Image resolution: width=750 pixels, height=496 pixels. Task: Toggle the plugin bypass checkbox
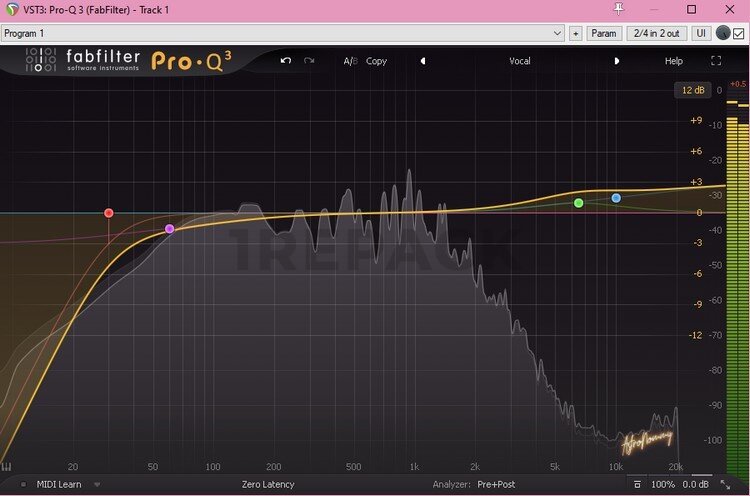click(739, 33)
